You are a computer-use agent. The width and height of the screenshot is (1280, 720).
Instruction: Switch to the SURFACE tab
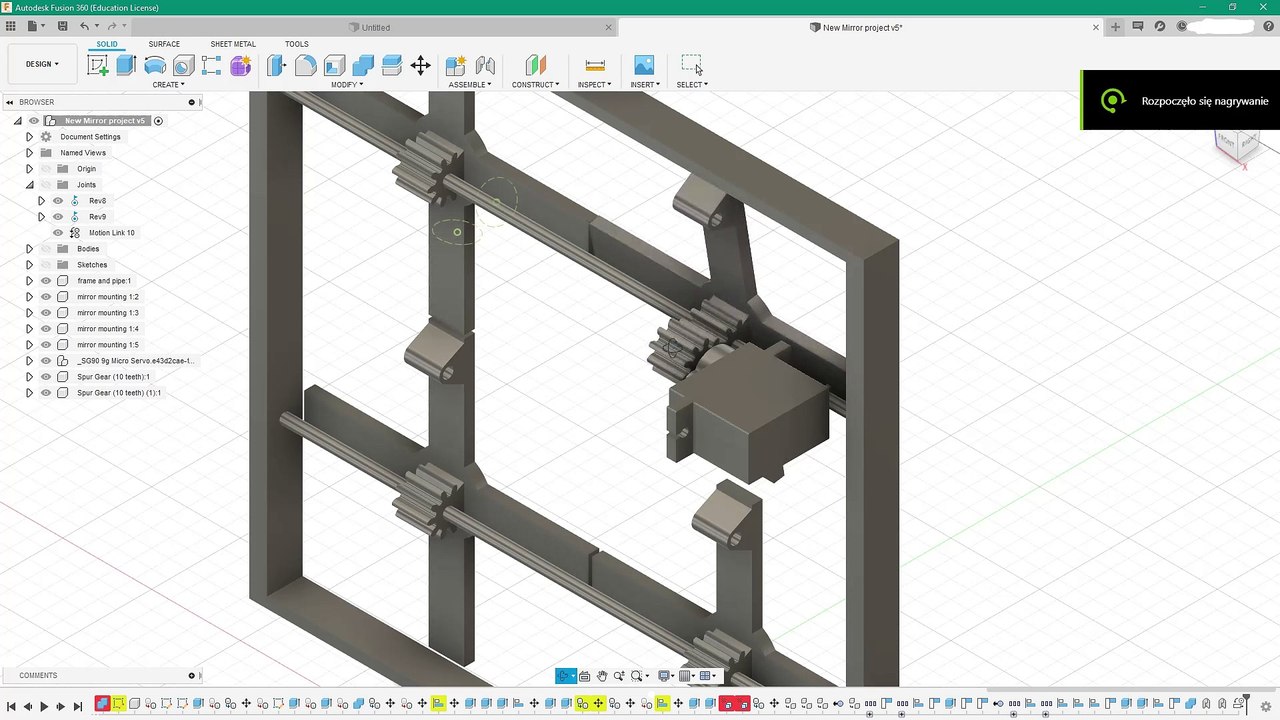164,44
